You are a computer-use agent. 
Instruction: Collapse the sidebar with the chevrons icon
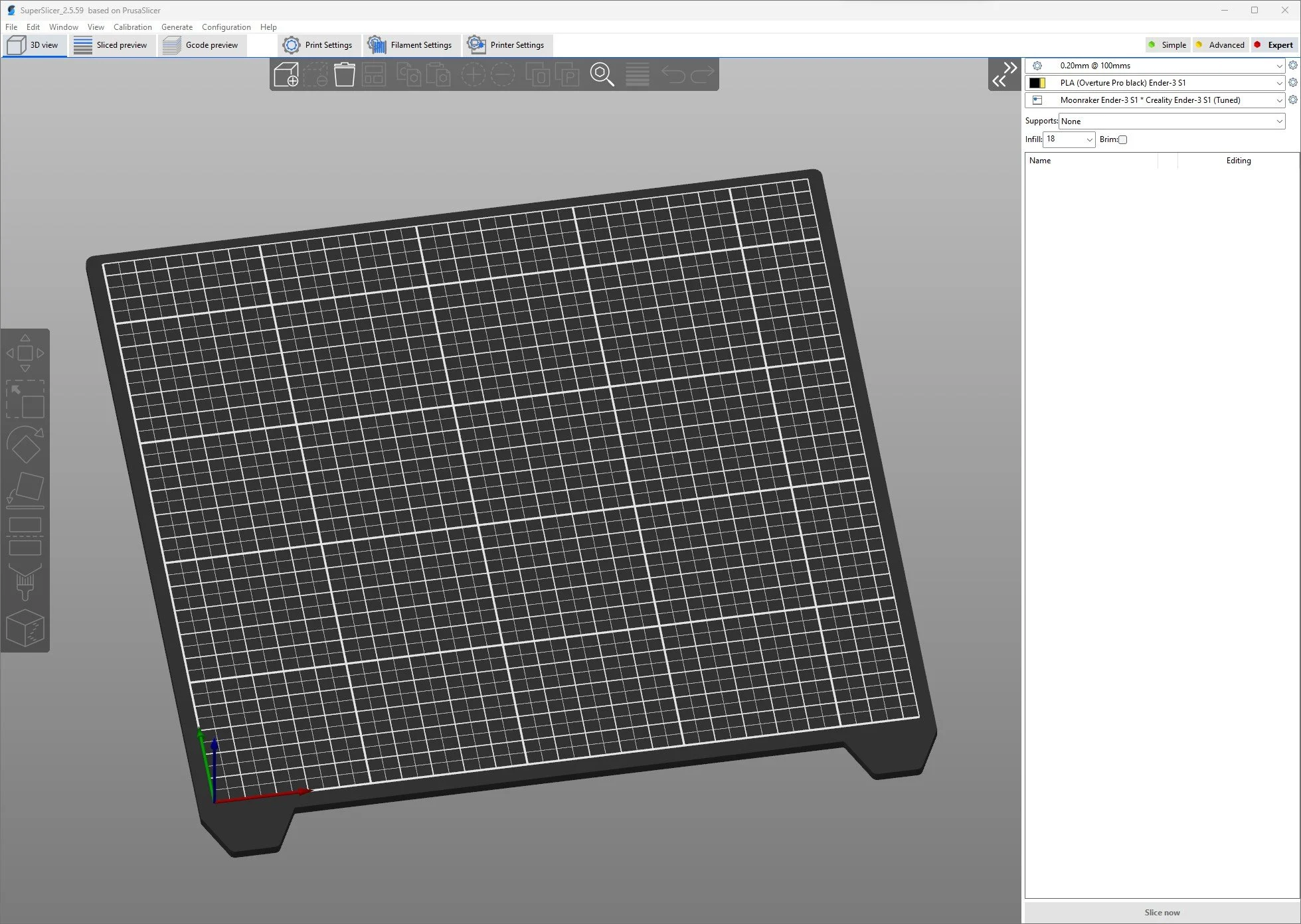point(1004,74)
